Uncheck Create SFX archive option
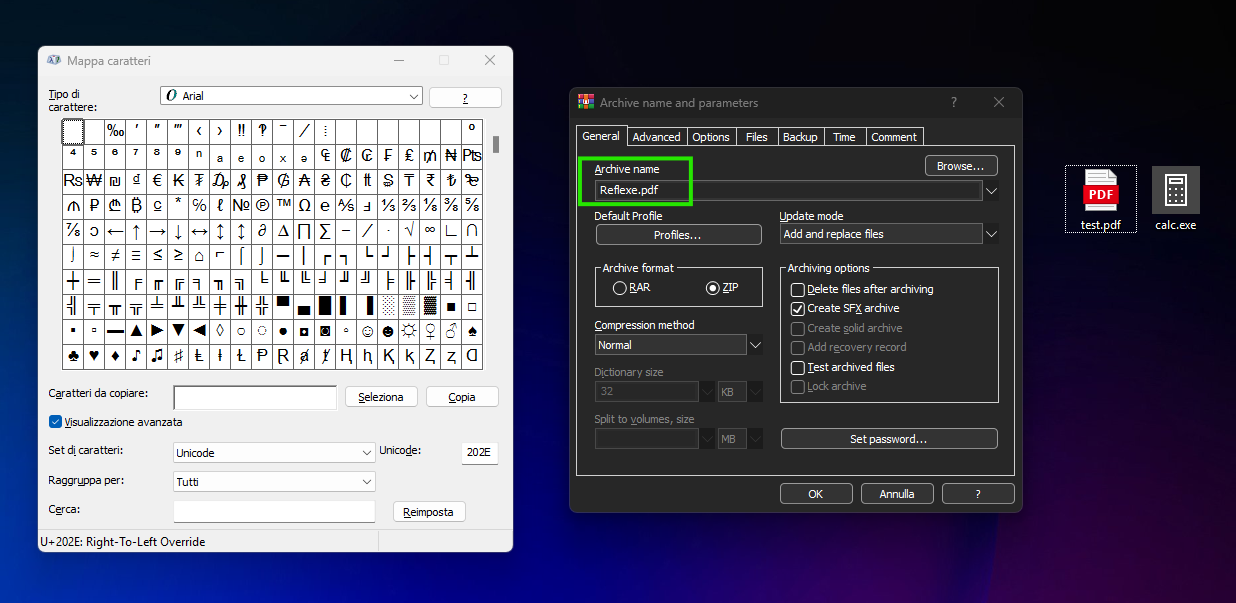 (x=845, y=308)
